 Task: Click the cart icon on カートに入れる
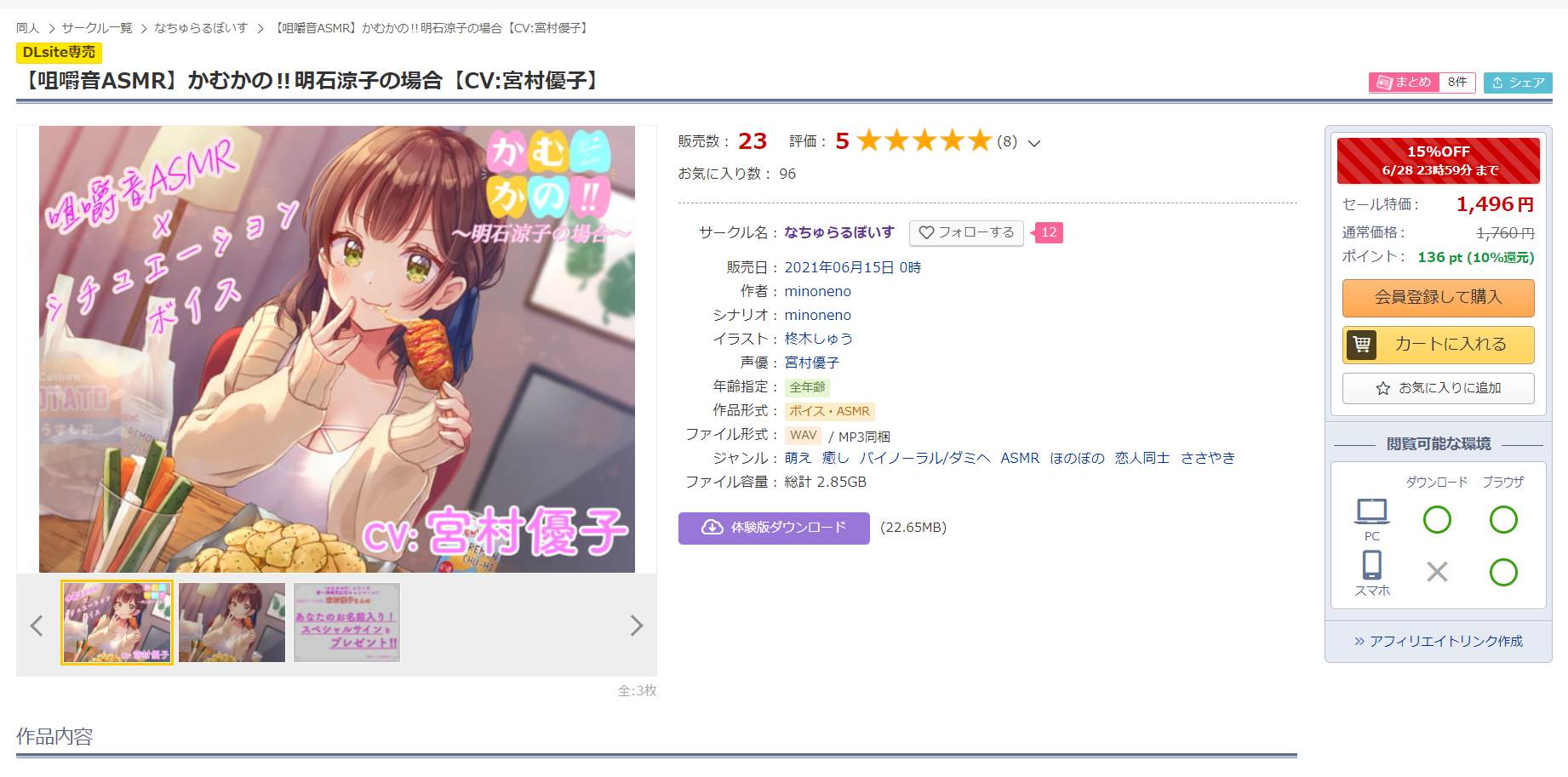pyautogui.click(x=1361, y=345)
